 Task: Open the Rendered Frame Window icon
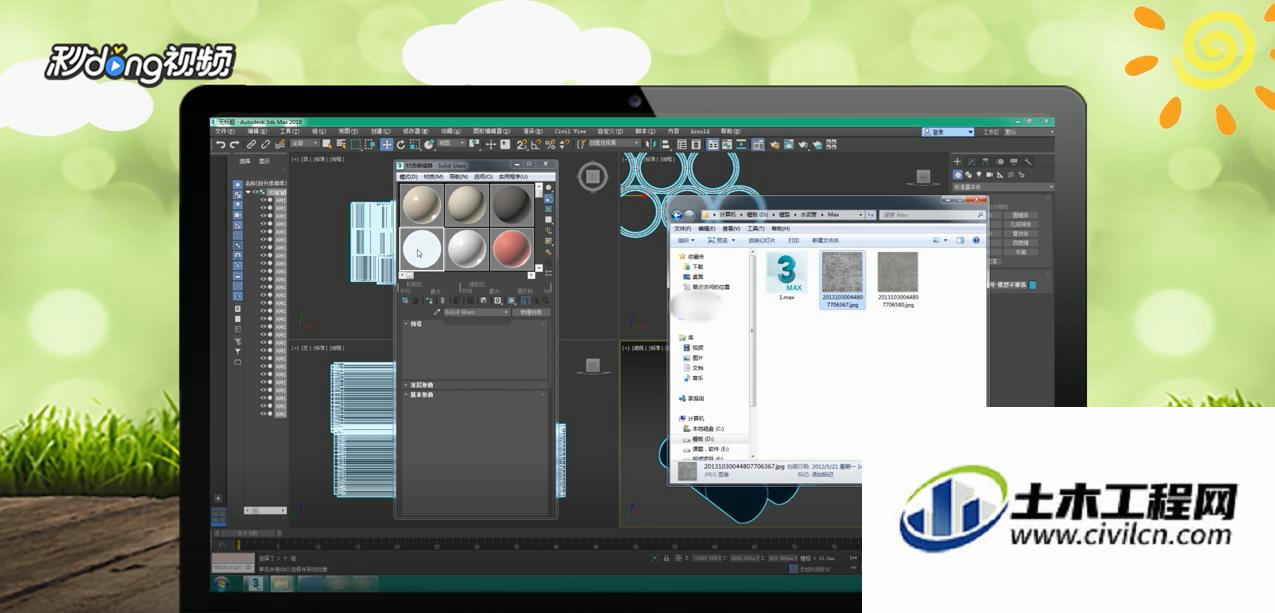point(789,144)
